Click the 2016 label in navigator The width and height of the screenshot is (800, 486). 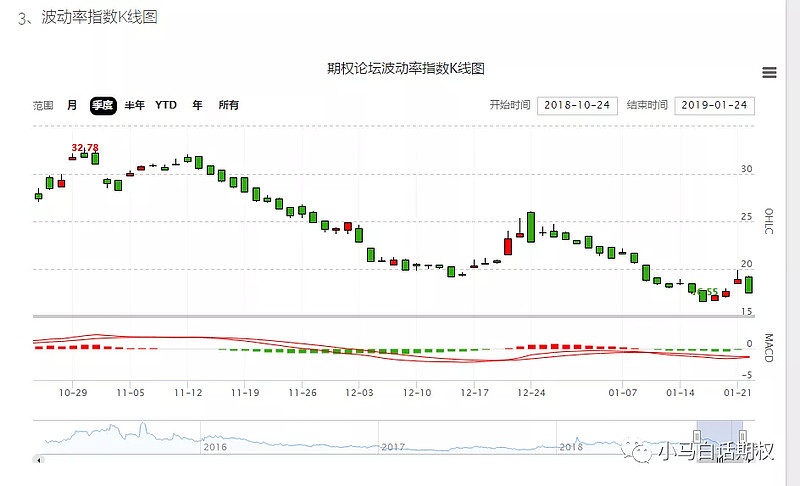click(215, 447)
